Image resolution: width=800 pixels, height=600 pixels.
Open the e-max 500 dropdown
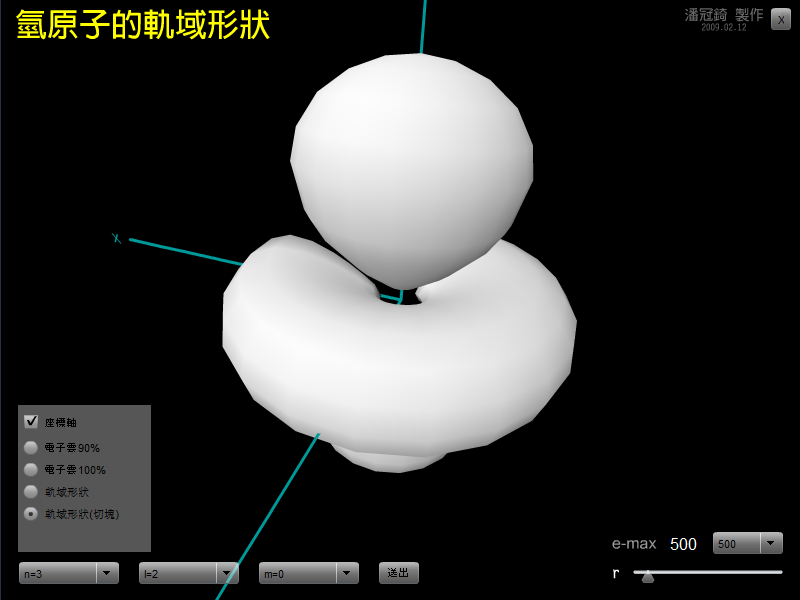pyautogui.click(x=747, y=543)
